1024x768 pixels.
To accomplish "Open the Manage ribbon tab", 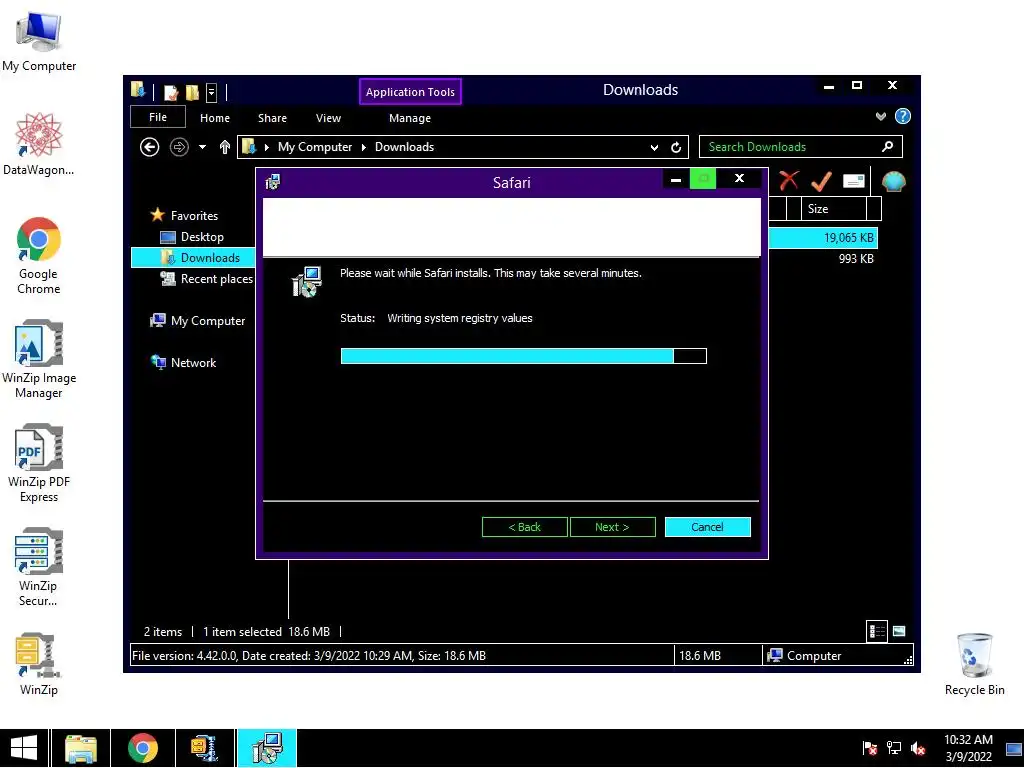I will click(x=409, y=118).
